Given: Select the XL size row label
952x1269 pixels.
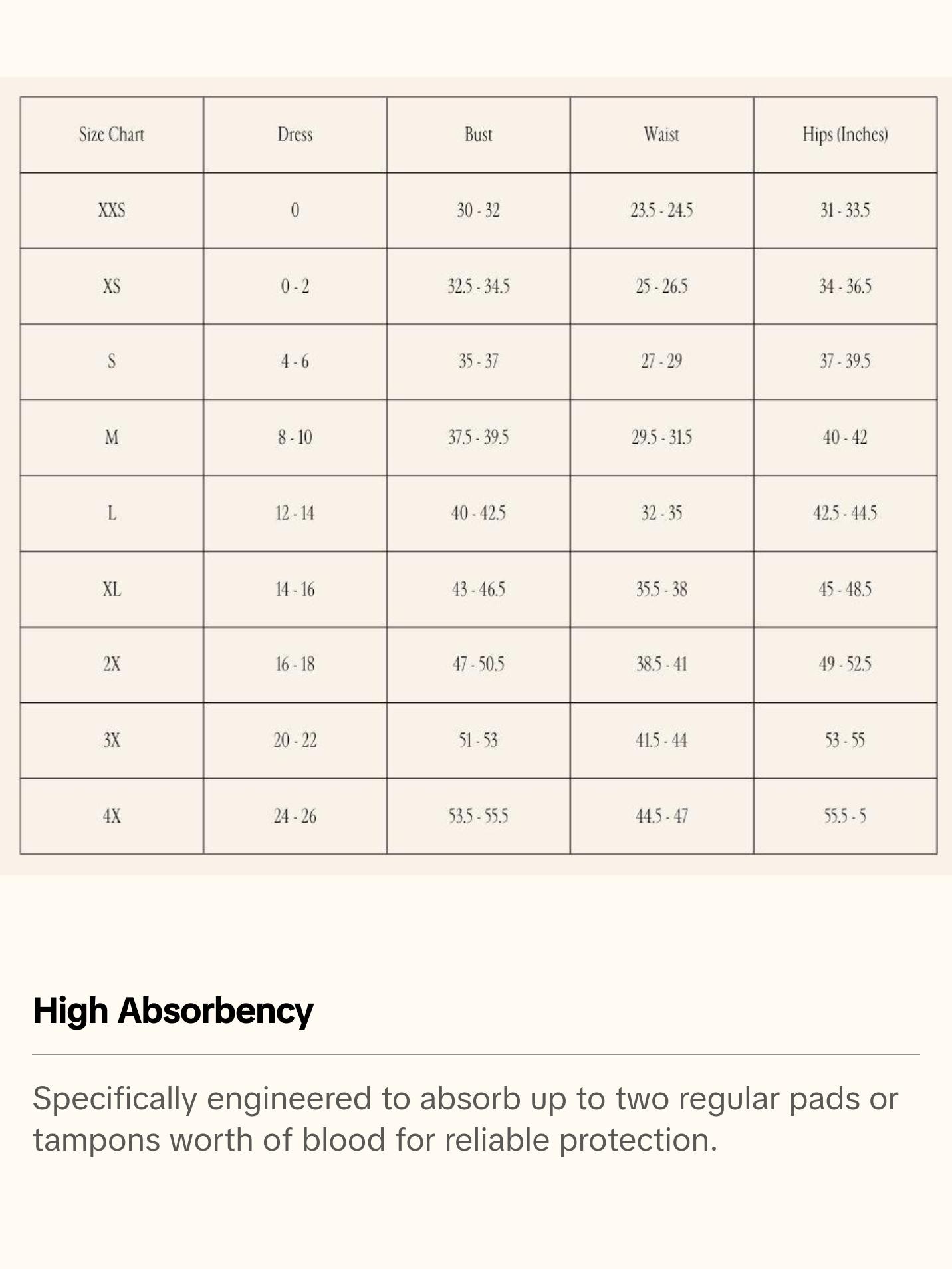Looking at the screenshot, I should coord(112,589).
